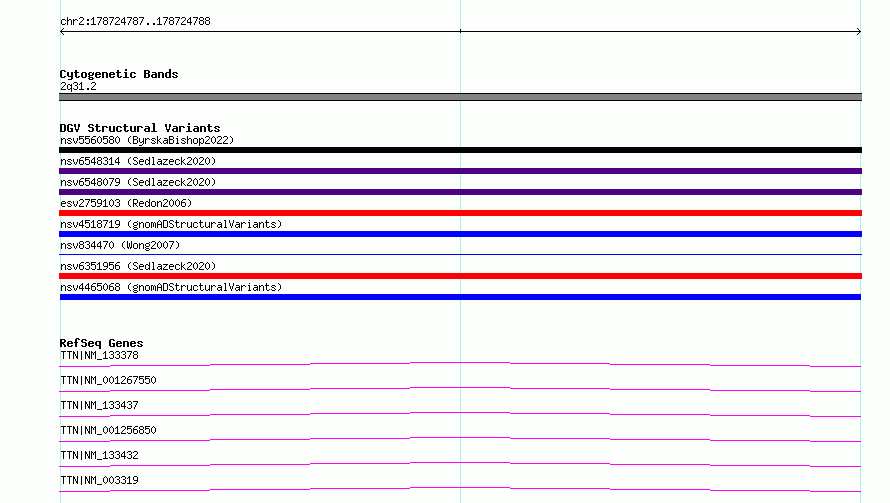Select the magenta intron line under TTN|NM_001267550
The height and width of the screenshot is (503, 890).
(x=460, y=387)
